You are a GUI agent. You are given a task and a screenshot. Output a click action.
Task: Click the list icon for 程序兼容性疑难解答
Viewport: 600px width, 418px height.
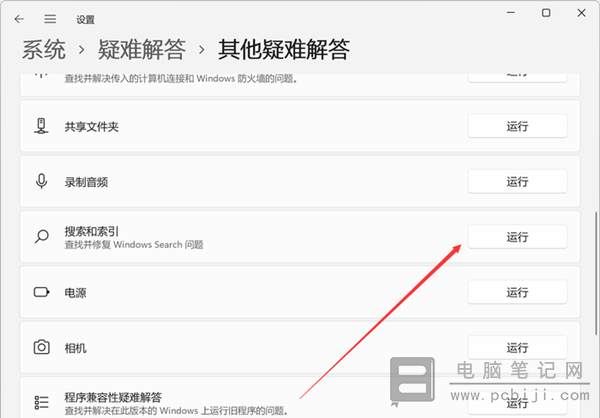coord(41,403)
